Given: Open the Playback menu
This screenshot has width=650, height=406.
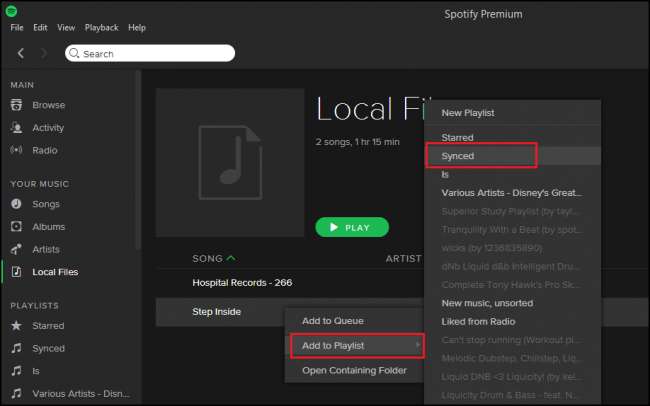Looking at the screenshot, I should click(103, 28).
